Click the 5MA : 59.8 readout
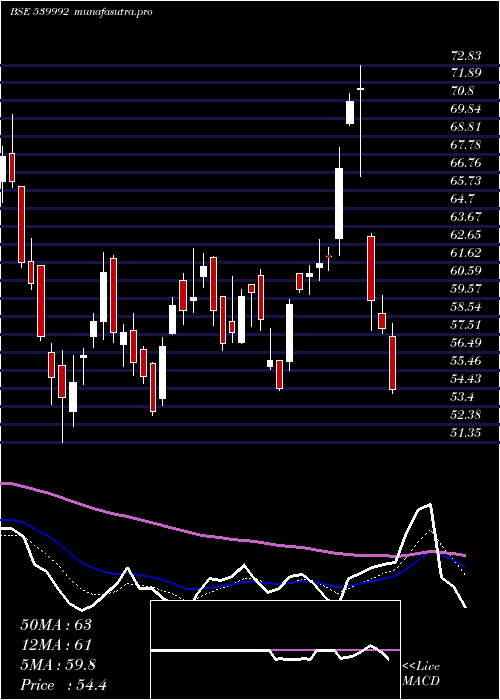Screen dimensions: 500x700 [x=58, y=664]
